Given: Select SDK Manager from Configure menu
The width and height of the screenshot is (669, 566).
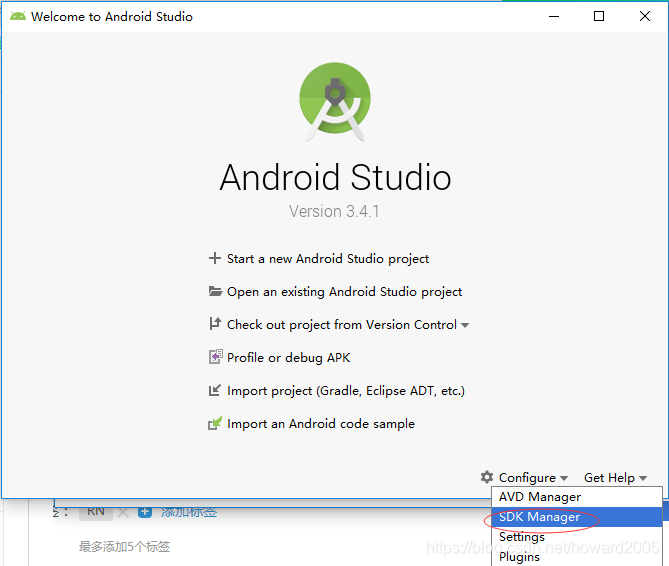Looking at the screenshot, I should tap(577, 517).
